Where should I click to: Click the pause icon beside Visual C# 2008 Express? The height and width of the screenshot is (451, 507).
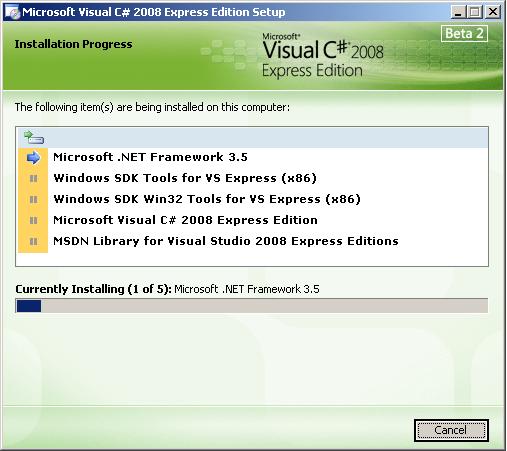pyautogui.click(x=33, y=221)
